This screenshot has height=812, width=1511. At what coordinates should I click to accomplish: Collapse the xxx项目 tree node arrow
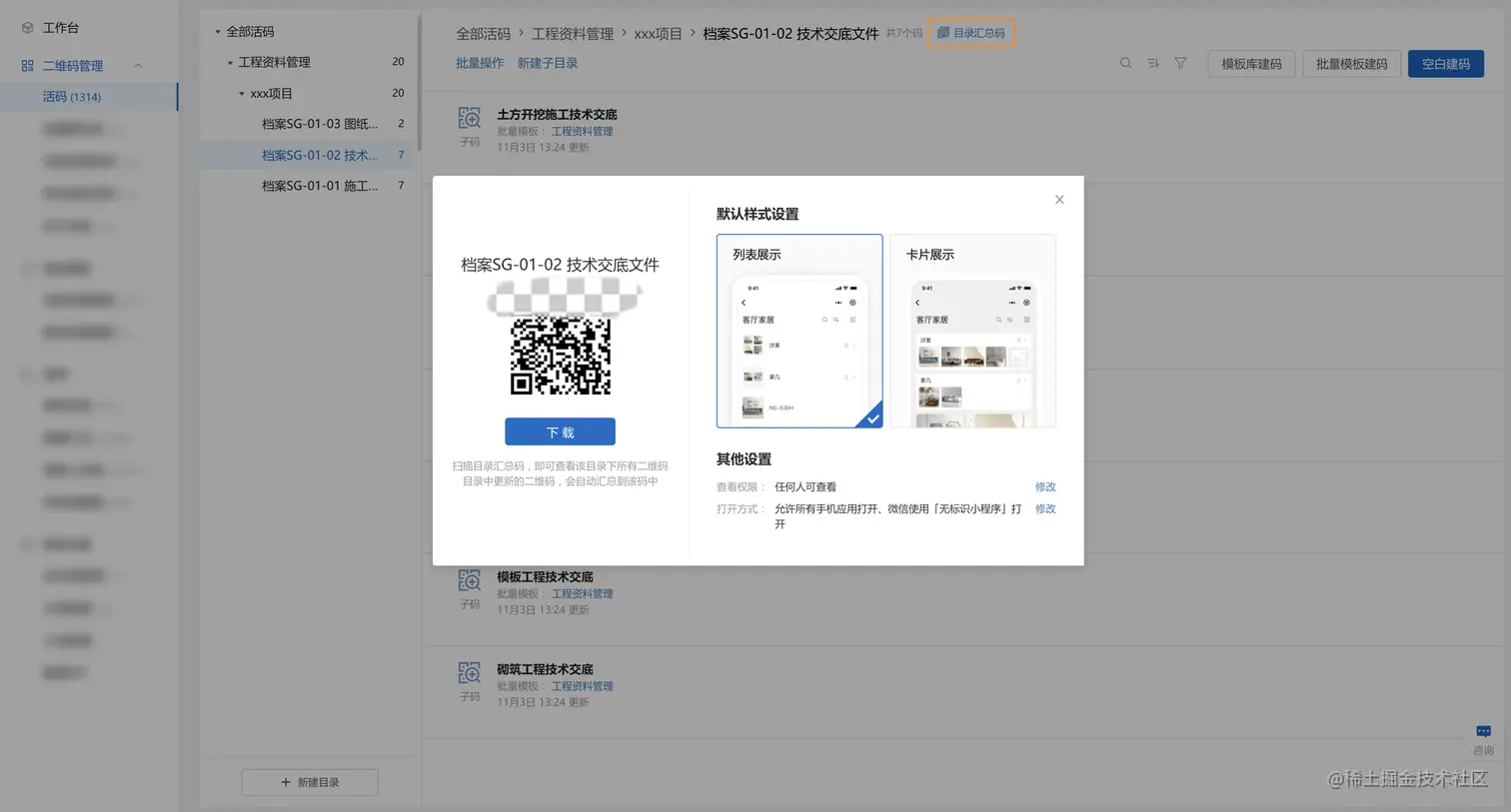point(242,94)
